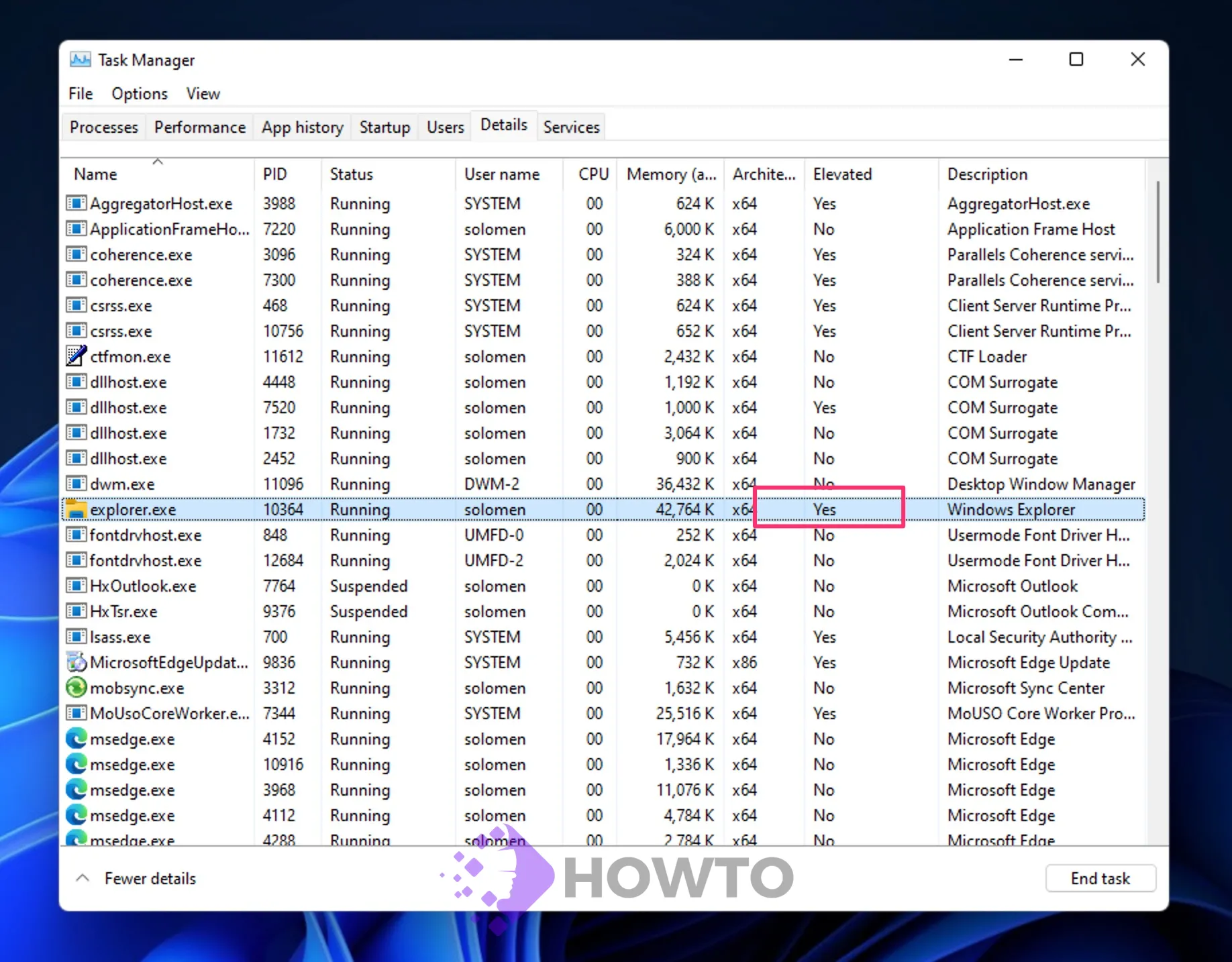Screen dimensions: 1232x962
Task: Open the File menu
Action: [81, 93]
